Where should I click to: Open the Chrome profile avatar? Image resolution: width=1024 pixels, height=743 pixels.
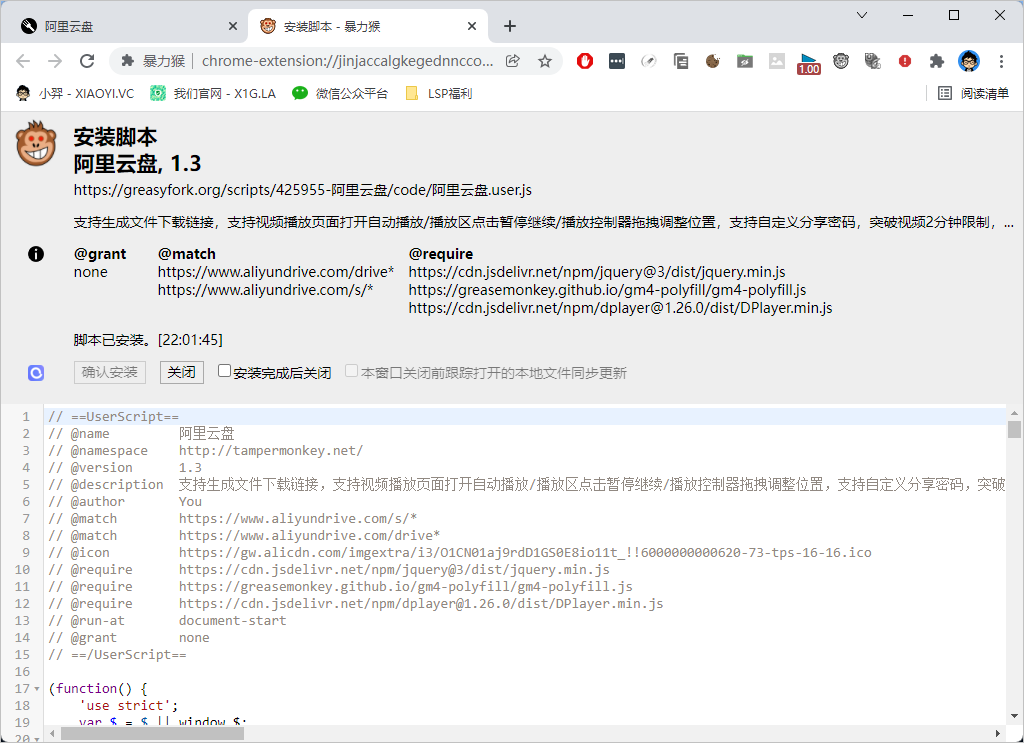click(968, 61)
